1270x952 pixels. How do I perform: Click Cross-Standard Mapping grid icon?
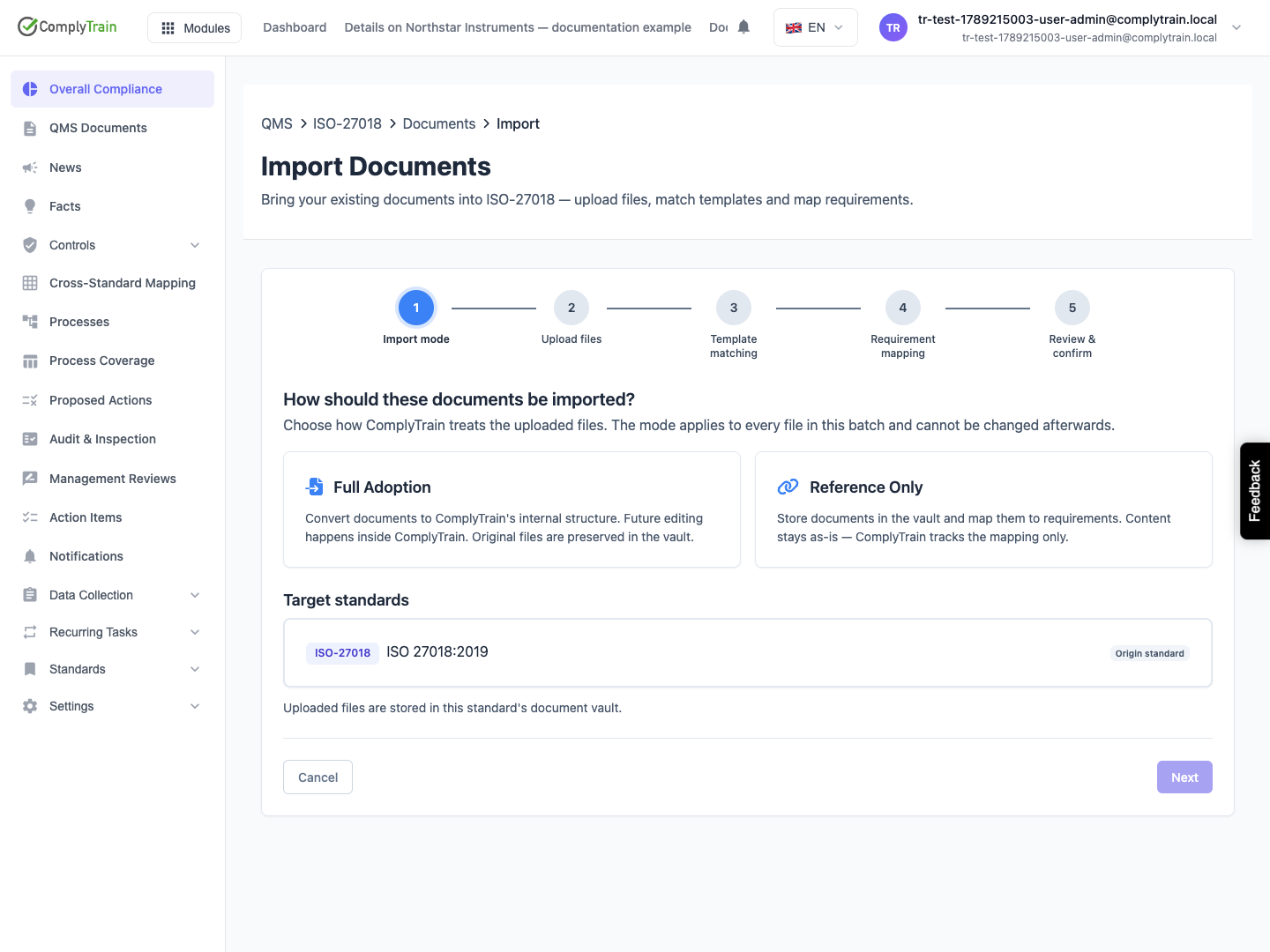30,283
